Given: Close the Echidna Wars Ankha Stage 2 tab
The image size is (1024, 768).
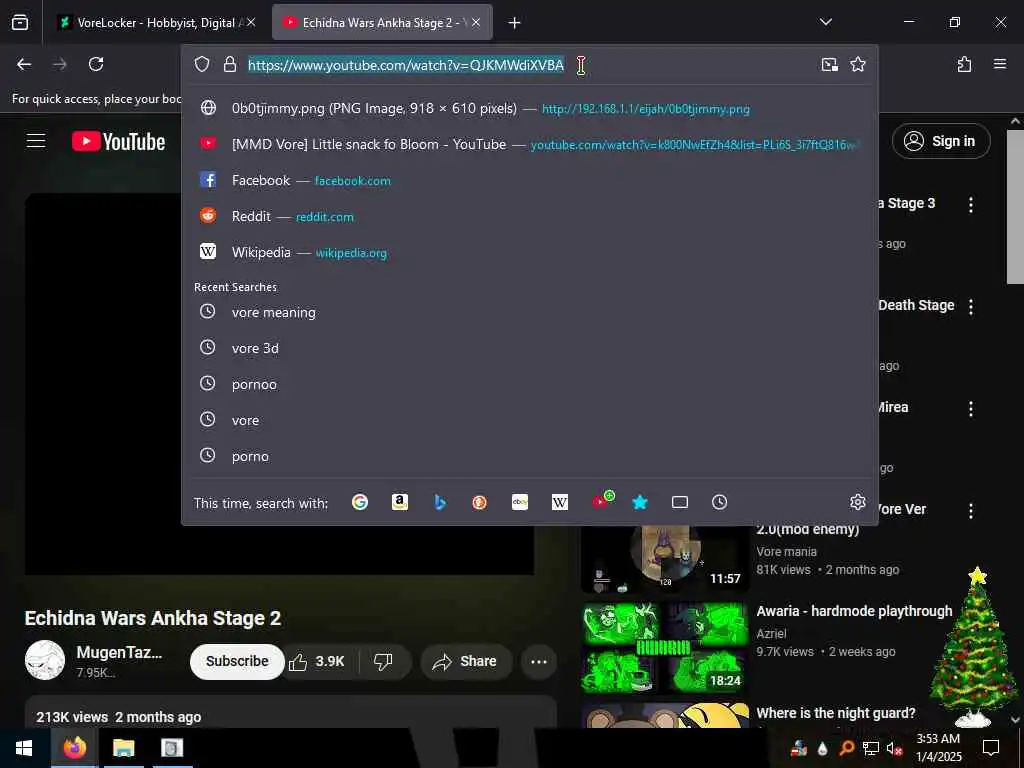Looking at the screenshot, I should pos(476,22).
